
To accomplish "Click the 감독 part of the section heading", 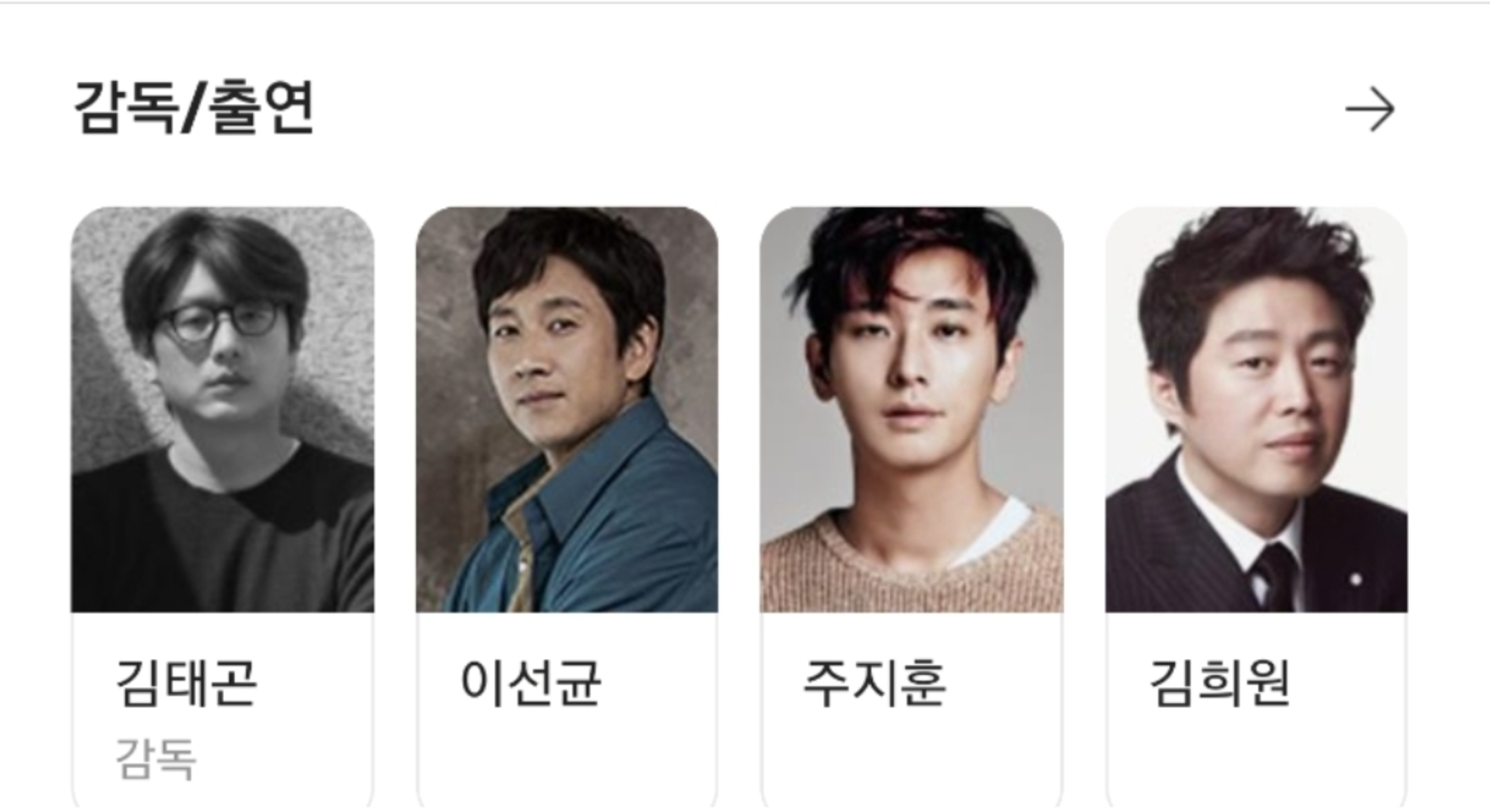I will click(x=125, y=107).
